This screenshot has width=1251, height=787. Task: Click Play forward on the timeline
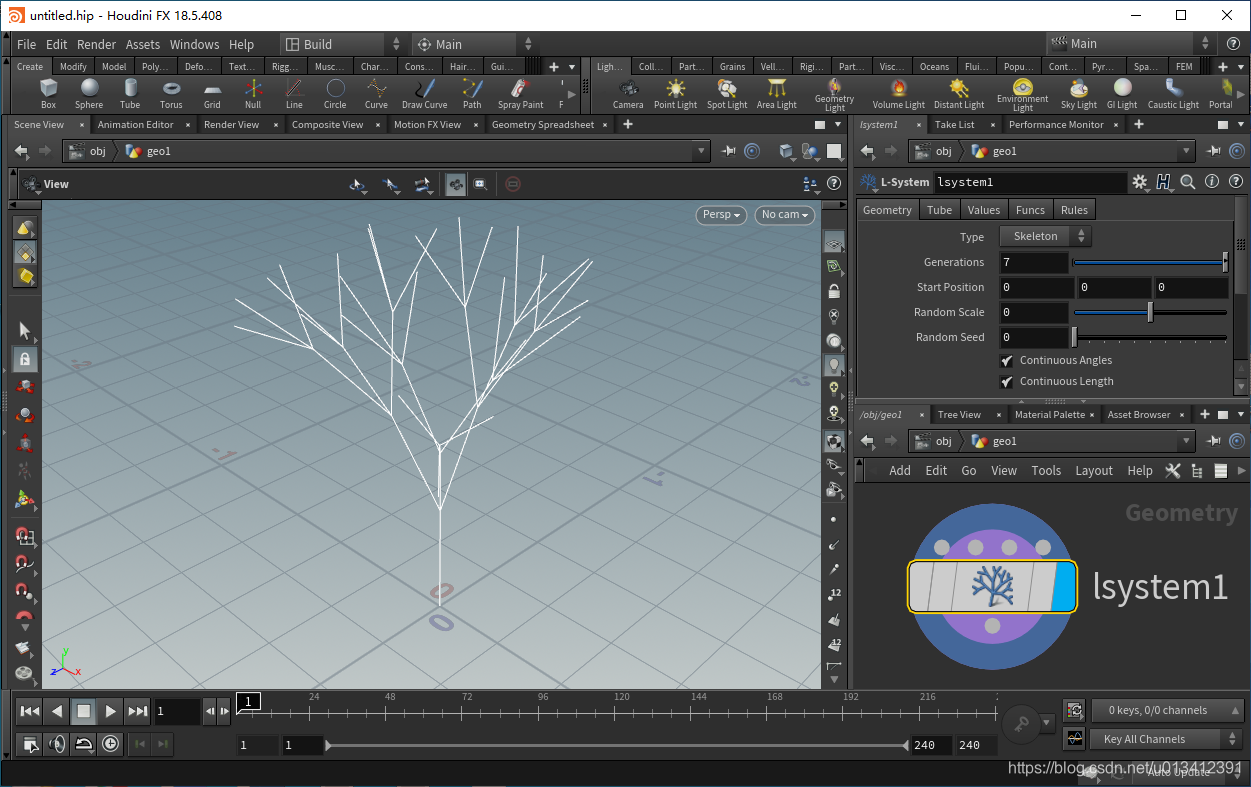coord(110,711)
